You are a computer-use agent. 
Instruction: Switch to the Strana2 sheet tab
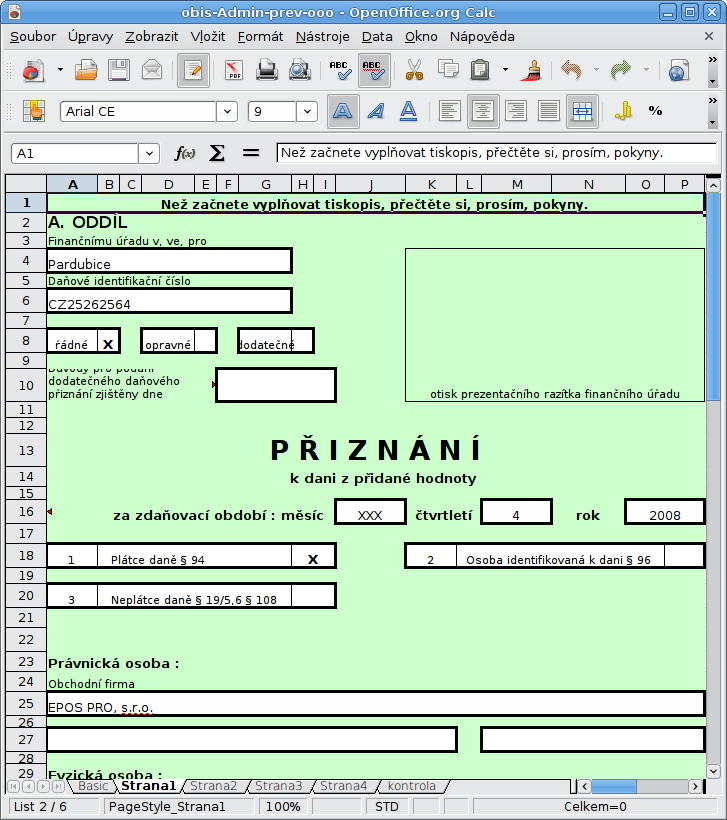214,786
